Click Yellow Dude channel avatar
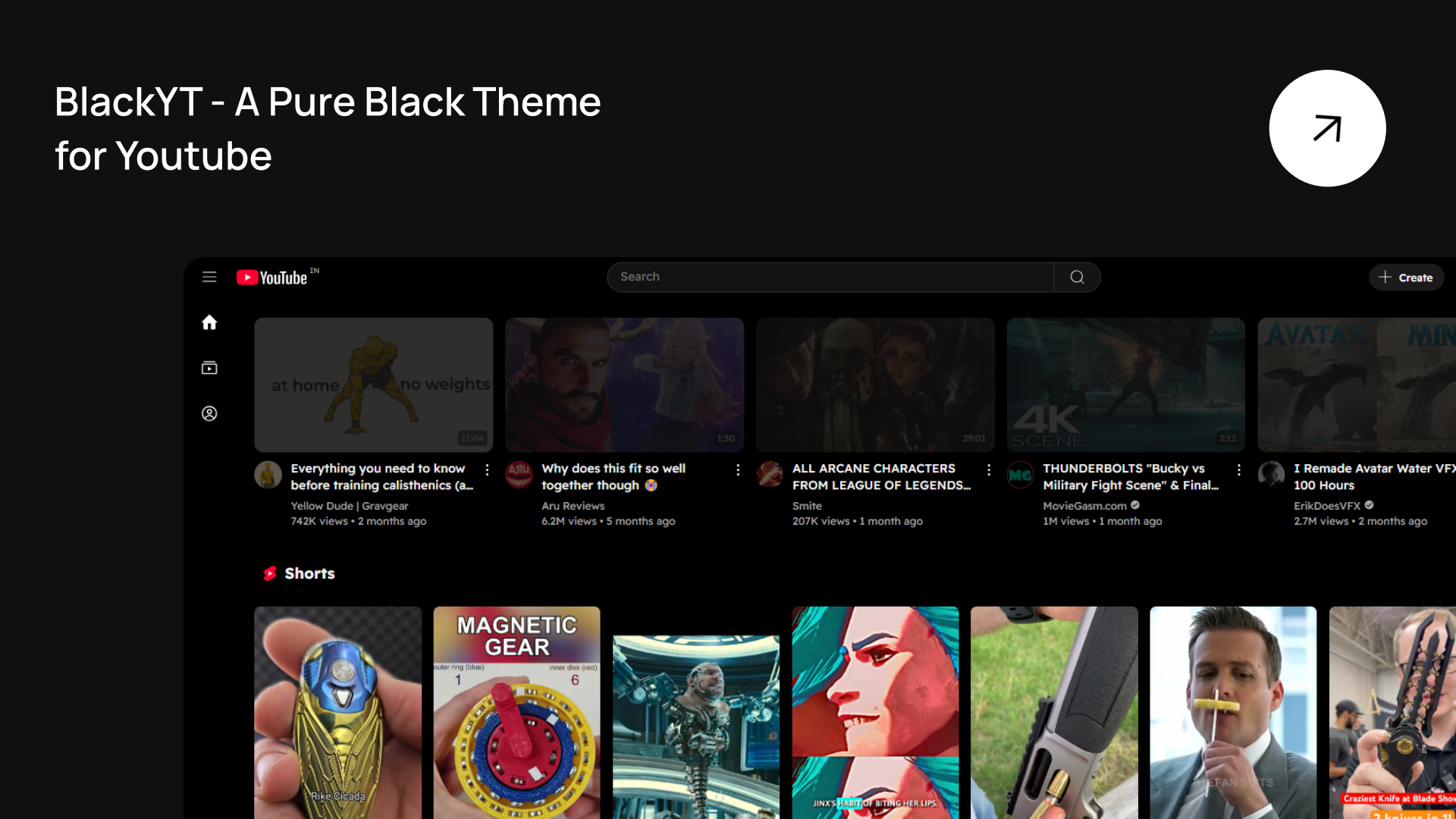The width and height of the screenshot is (1456, 819). 268,475
